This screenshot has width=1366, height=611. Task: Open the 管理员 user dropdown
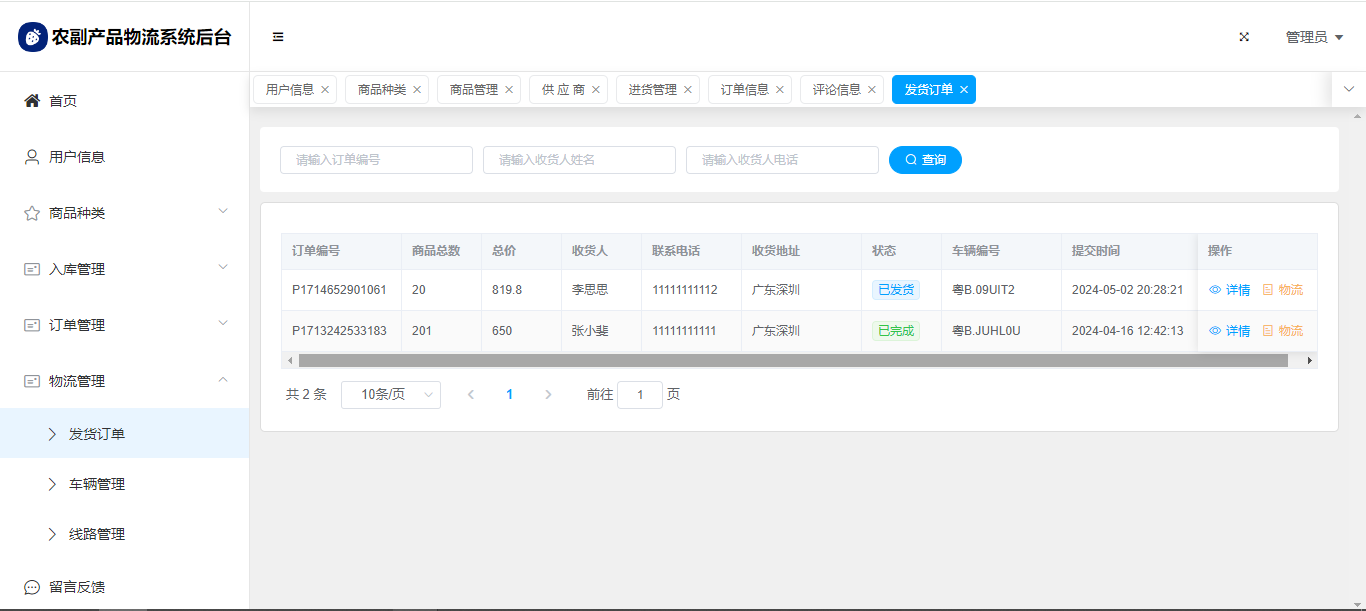pos(1313,37)
